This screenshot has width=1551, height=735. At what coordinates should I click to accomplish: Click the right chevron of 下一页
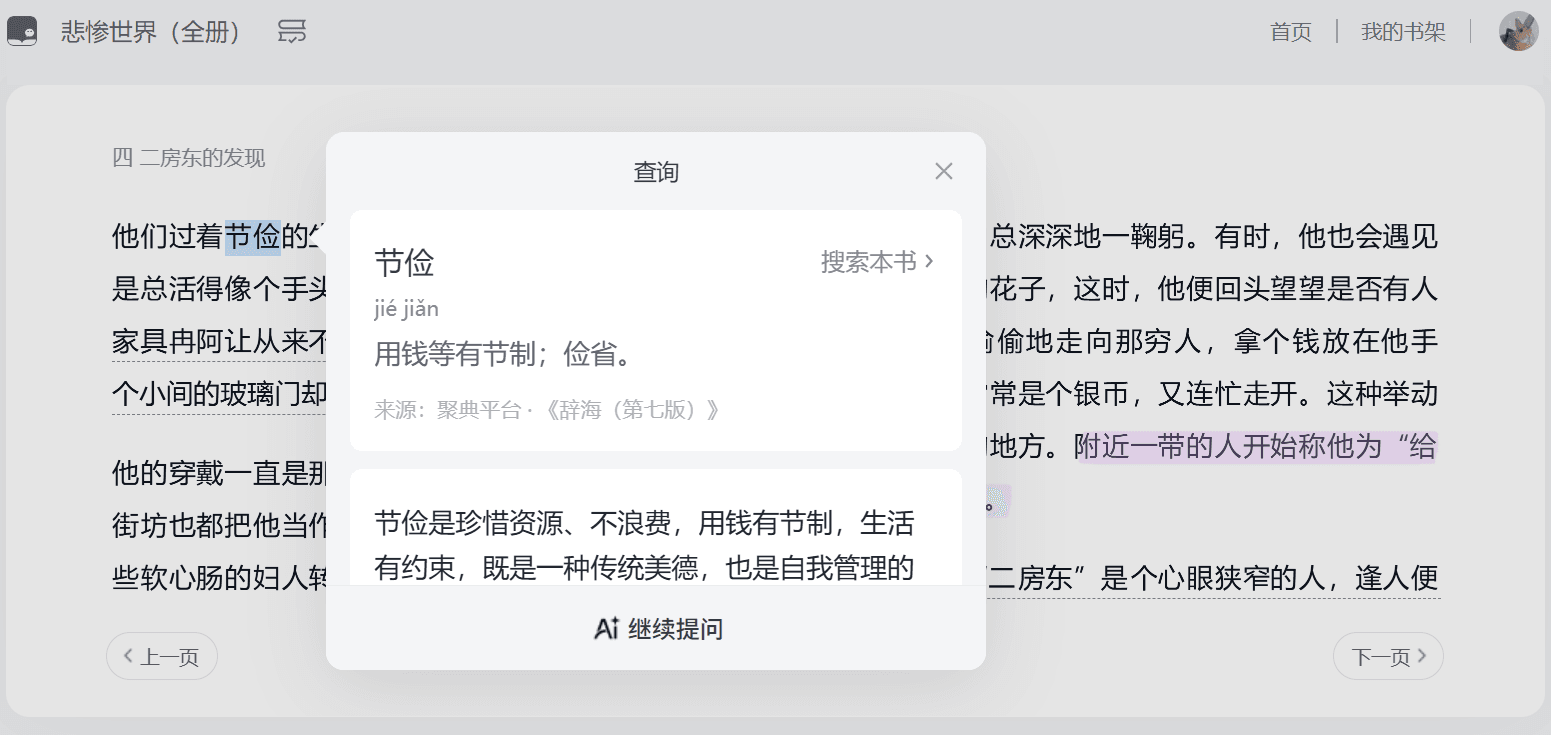[x=1423, y=656]
